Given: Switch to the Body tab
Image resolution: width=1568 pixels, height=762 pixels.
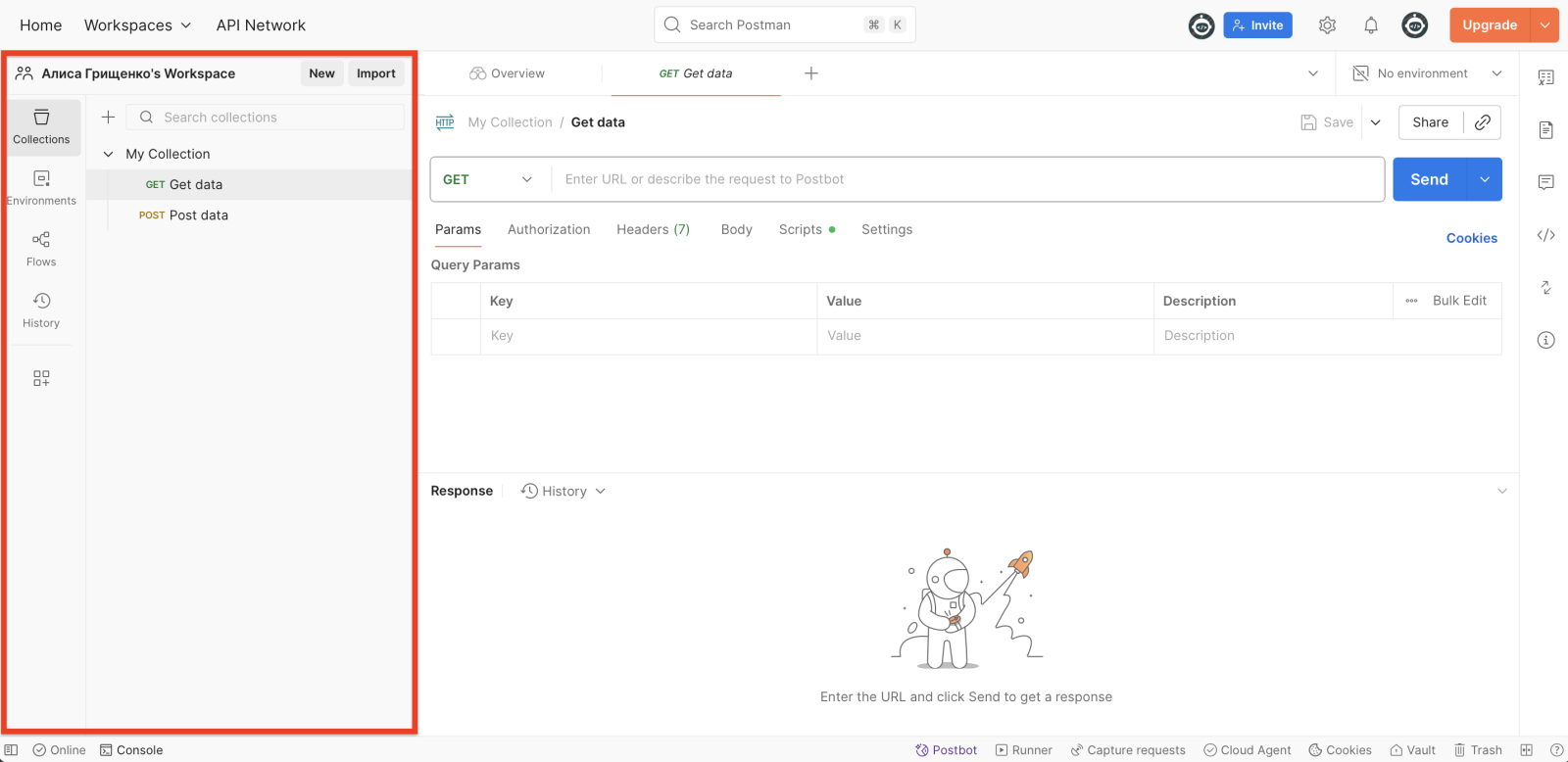Looking at the screenshot, I should click(x=736, y=229).
